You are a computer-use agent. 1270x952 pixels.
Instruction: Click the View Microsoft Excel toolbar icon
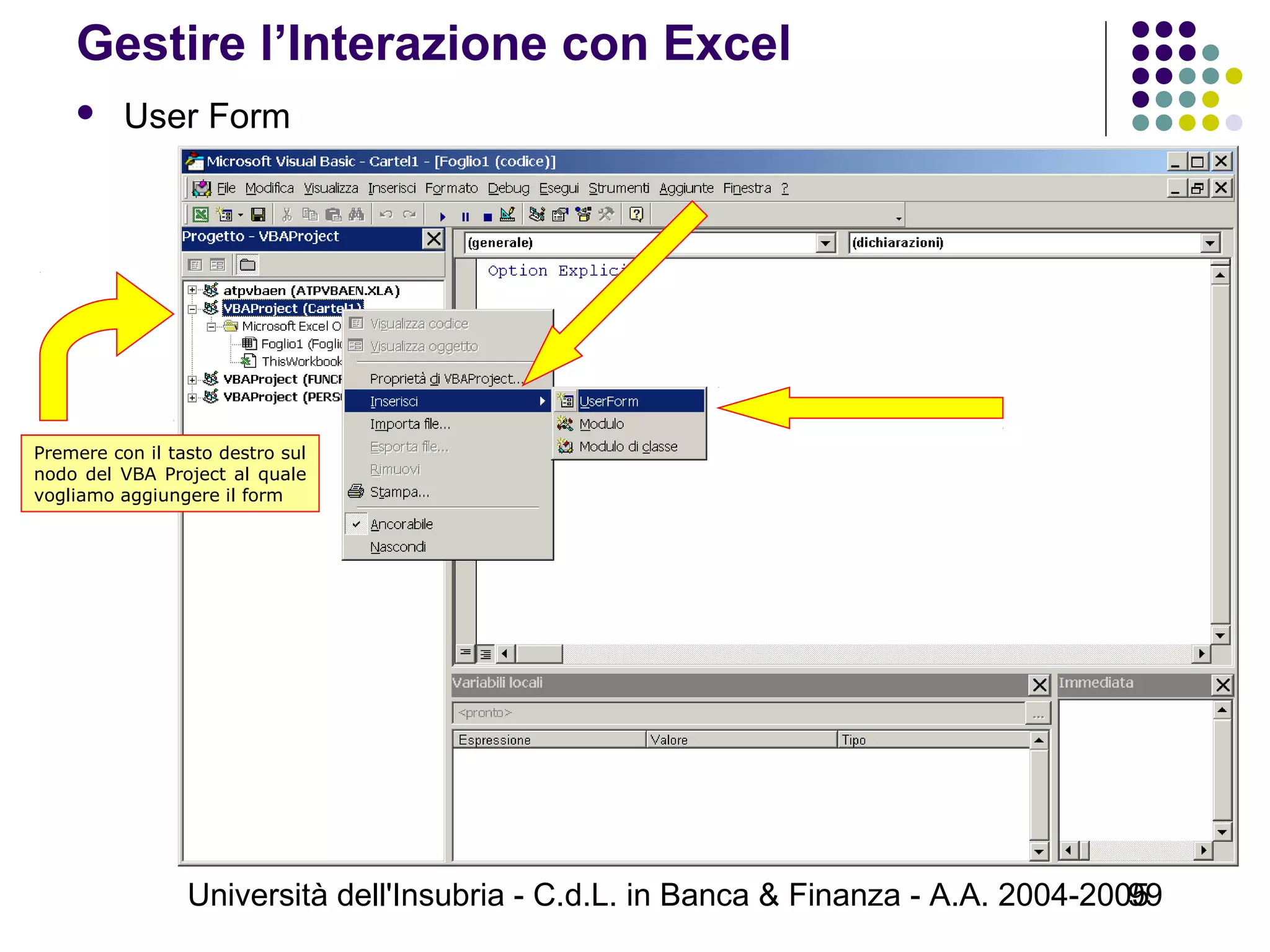(200, 214)
